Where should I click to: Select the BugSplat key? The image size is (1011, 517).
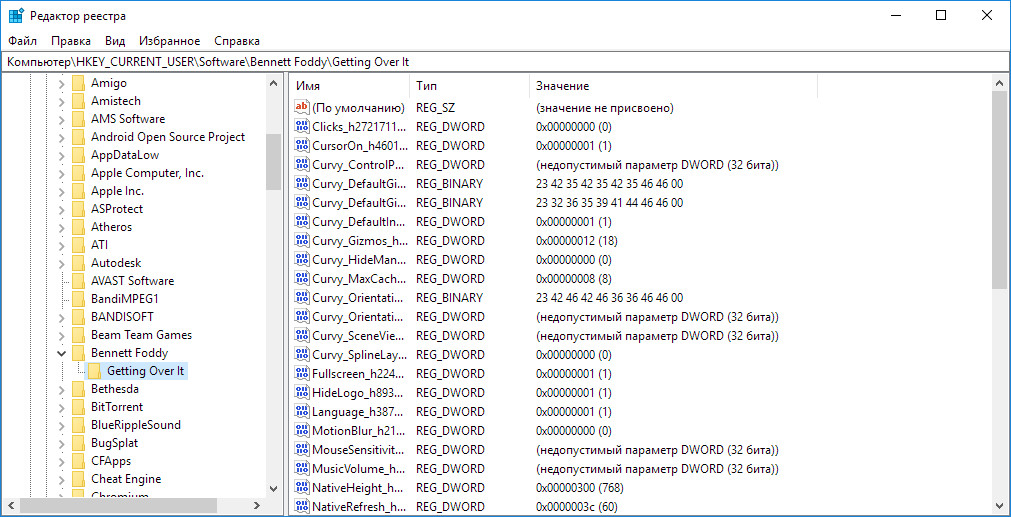pyautogui.click(x=114, y=443)
